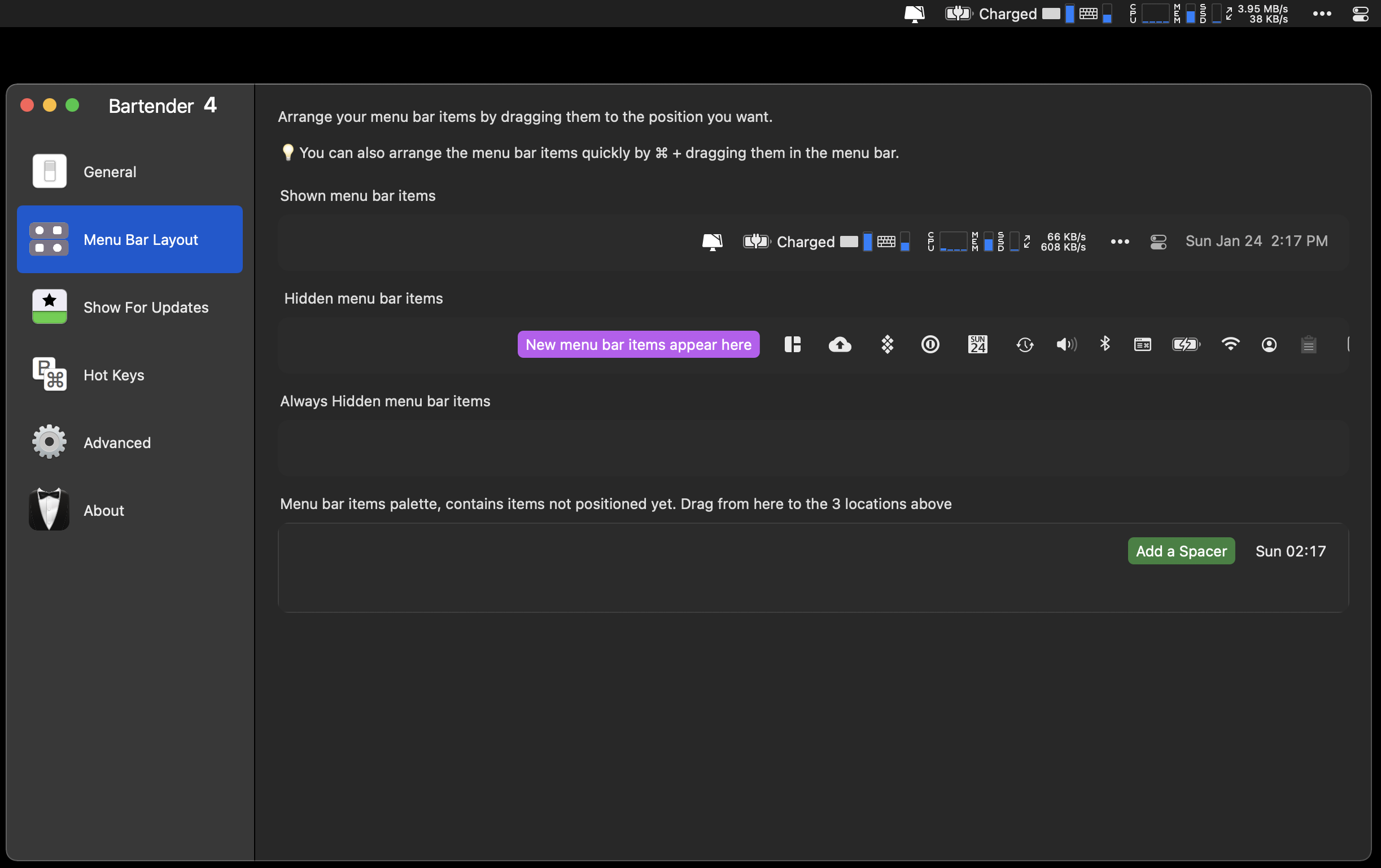The width and height of the screenshot is (1381, 868).
Task: Close the Bartender 4 window with the red button
Action: (27, 106)
